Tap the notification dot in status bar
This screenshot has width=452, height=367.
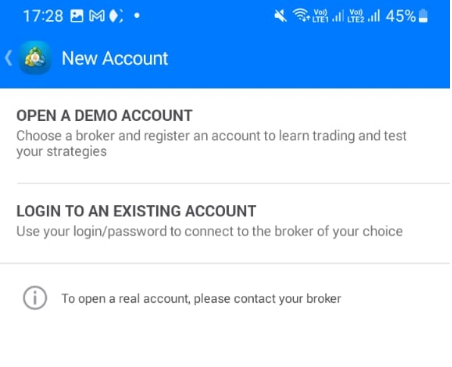click(x=137, y=15)
